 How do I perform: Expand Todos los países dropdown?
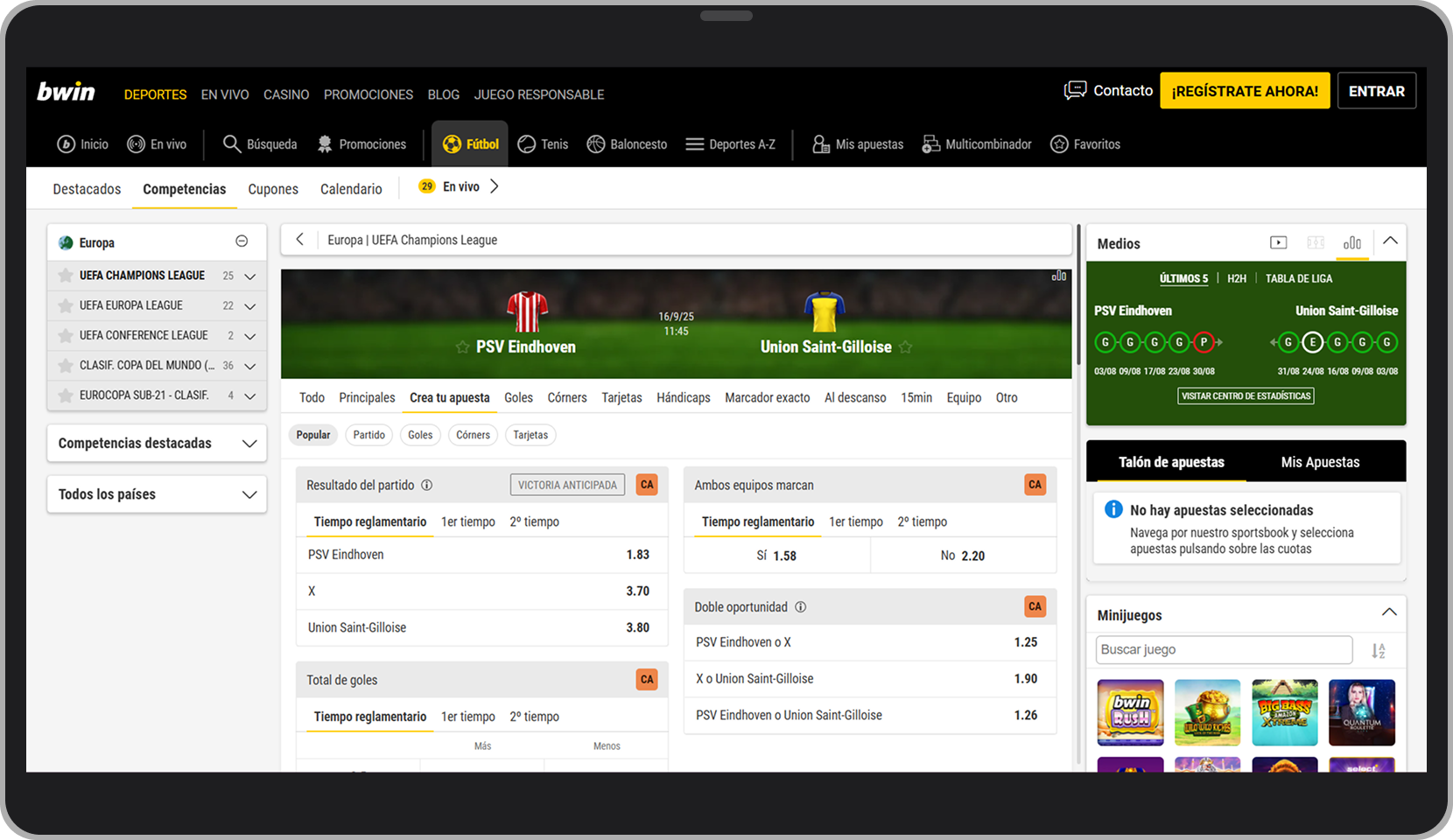coord(157,494)
